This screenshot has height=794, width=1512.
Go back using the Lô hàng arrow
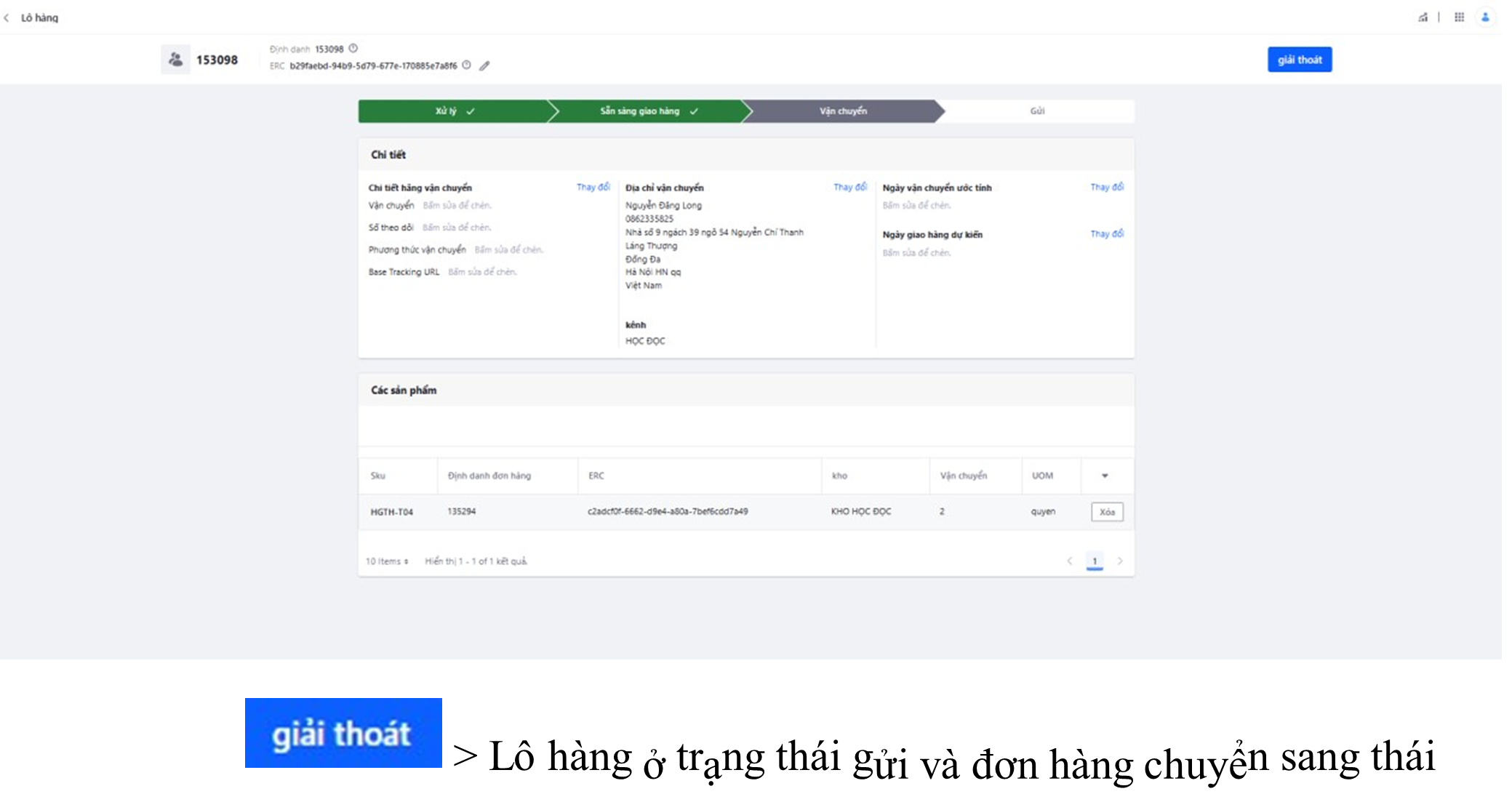coord(7,17)
